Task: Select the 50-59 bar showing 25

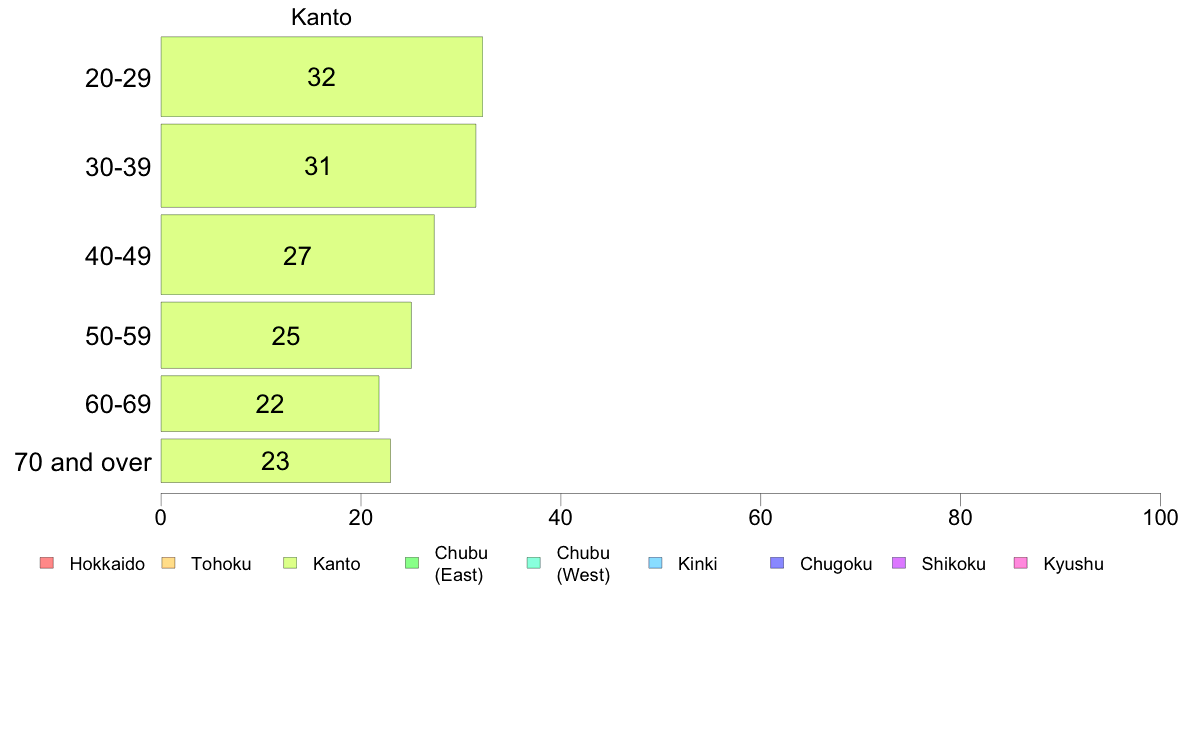Action: click(286, 336)
